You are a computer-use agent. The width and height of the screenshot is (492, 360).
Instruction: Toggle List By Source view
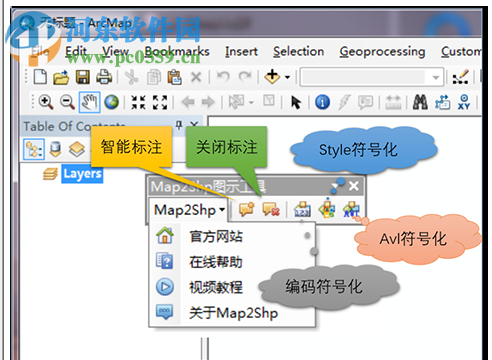55,149
